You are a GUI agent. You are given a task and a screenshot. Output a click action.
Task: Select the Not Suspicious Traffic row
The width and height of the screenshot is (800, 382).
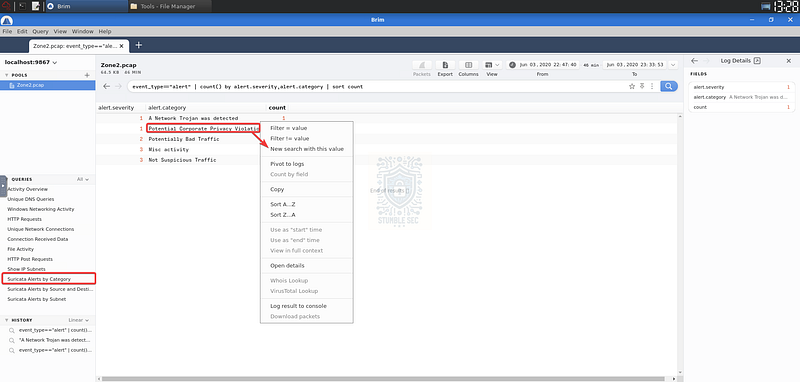388,160
